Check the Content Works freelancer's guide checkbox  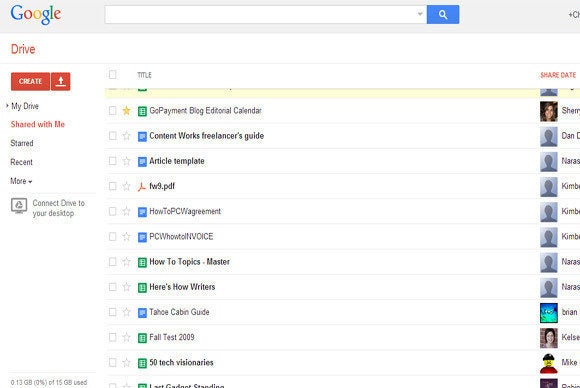click(112, 136)
